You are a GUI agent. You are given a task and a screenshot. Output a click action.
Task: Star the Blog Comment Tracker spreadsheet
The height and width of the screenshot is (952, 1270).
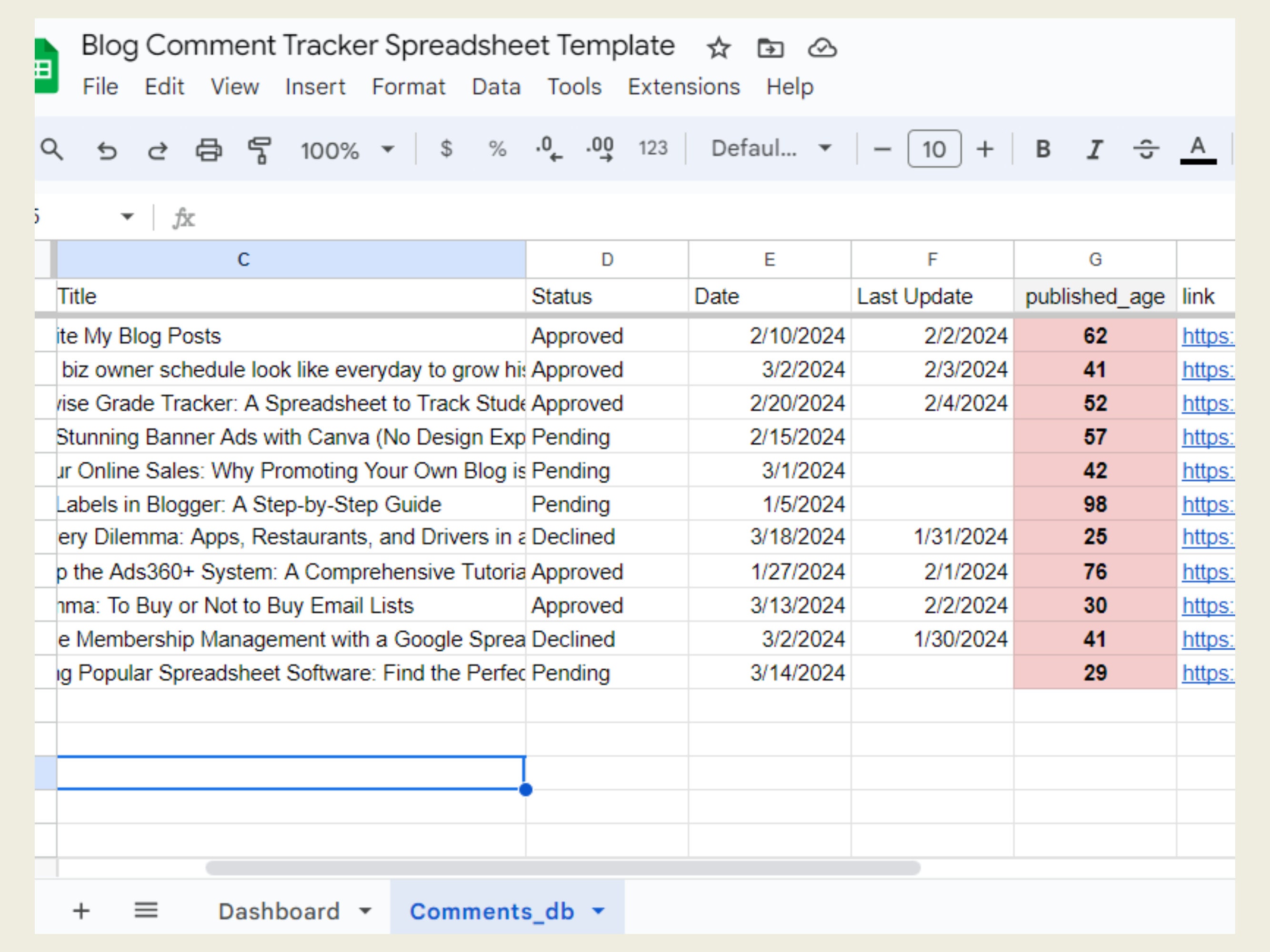coord(719,48)
